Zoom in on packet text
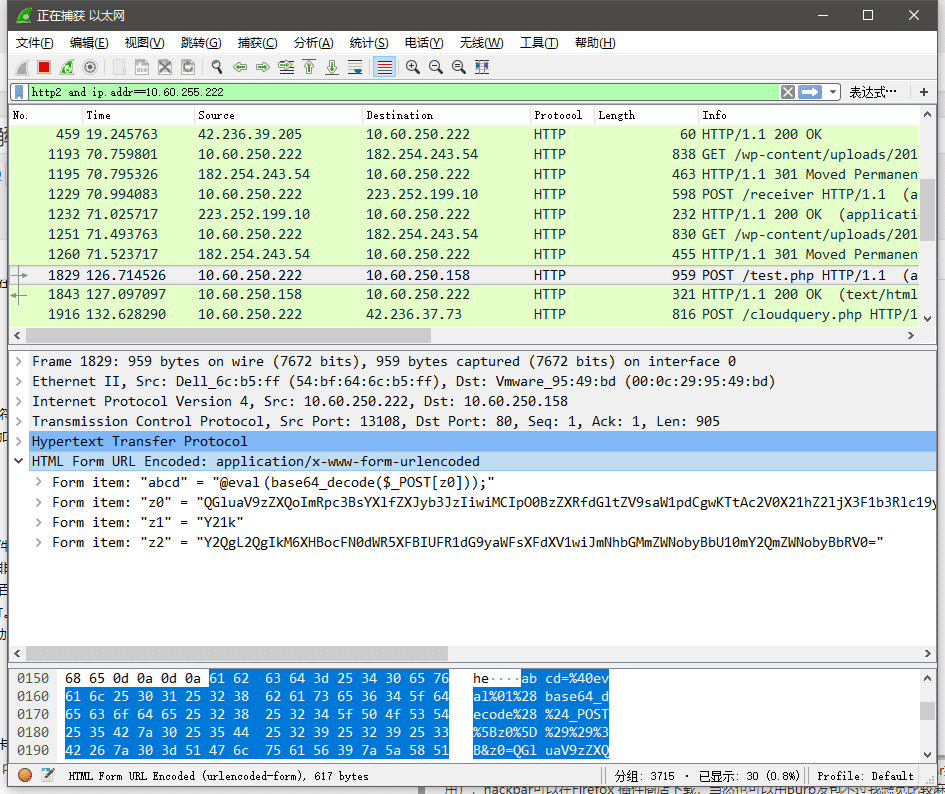 413,68
